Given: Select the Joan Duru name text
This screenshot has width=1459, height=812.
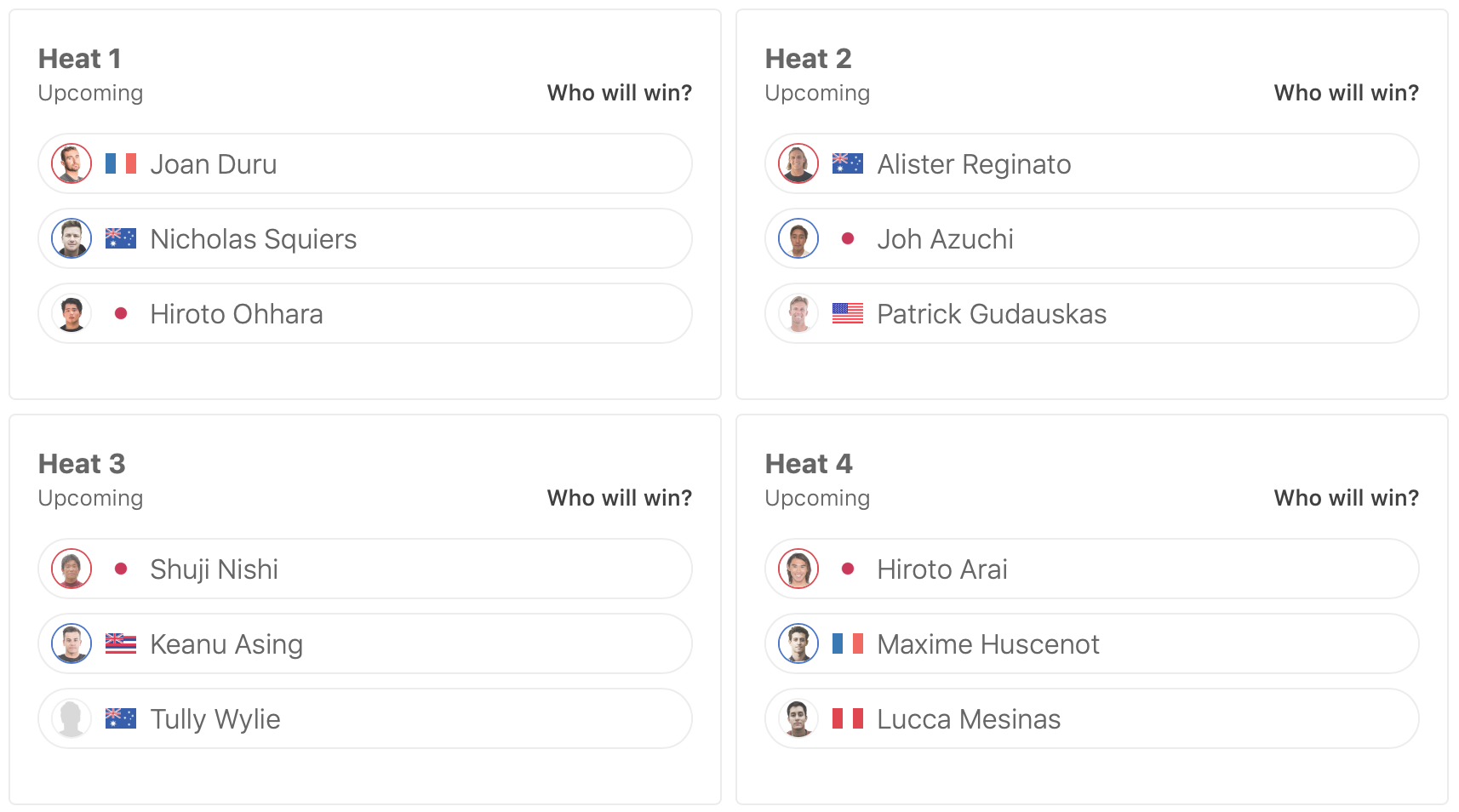Looking at the screenshot, I should tap(214, 164).
